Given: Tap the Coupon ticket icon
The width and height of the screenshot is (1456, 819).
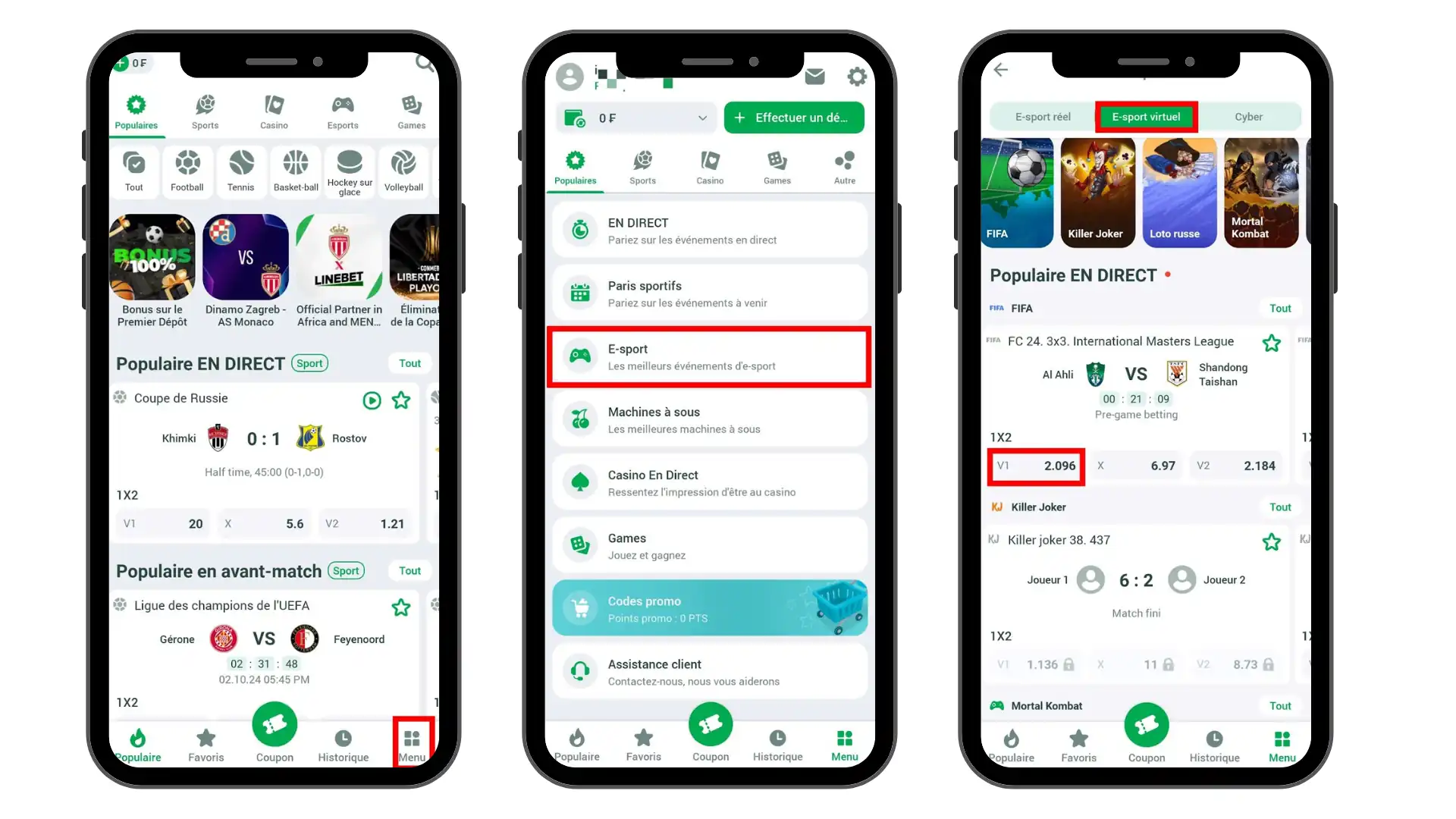Looking at the screenshot, I should 274,724.
